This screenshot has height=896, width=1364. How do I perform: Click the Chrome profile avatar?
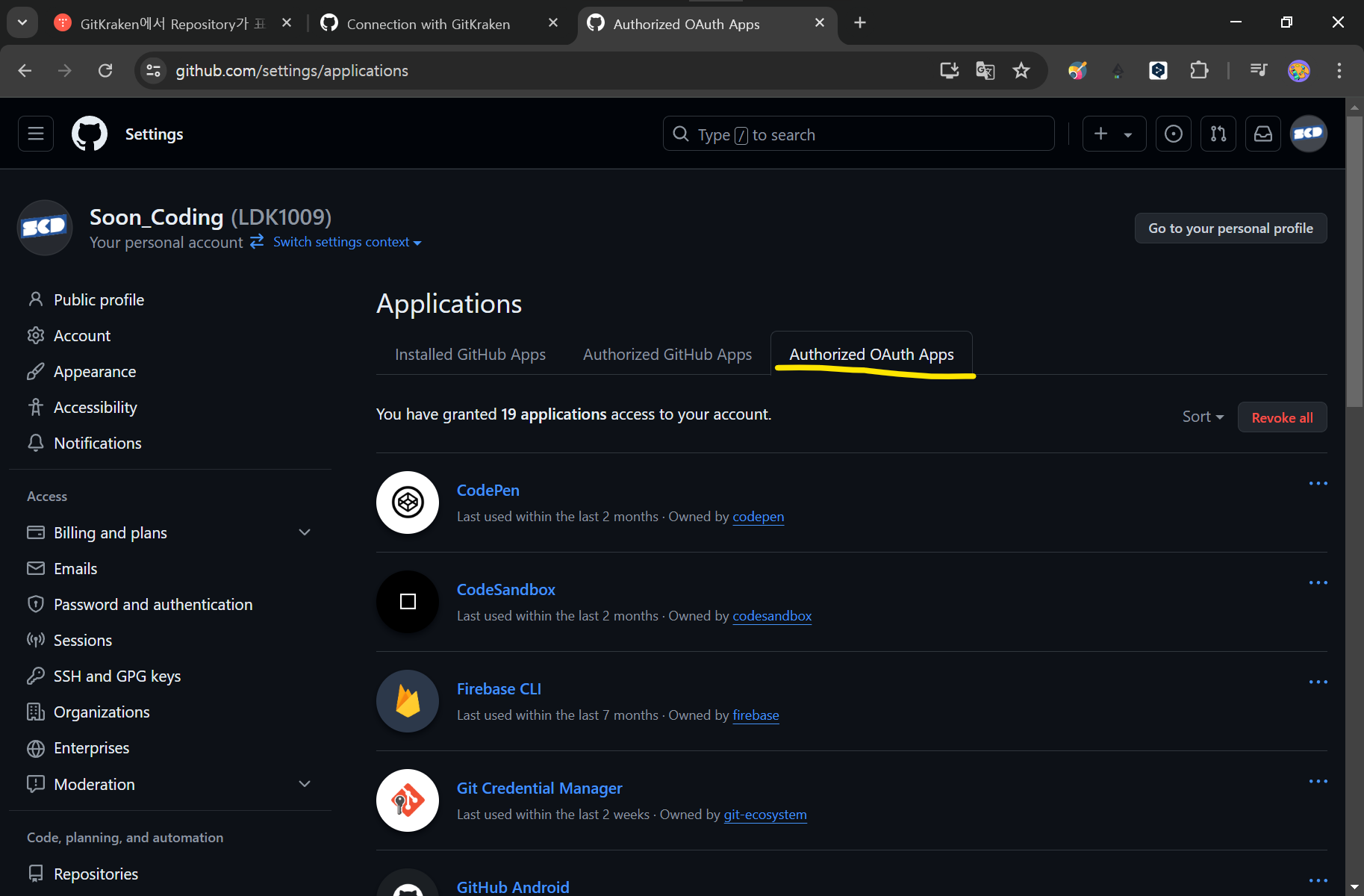(1299, 70)
